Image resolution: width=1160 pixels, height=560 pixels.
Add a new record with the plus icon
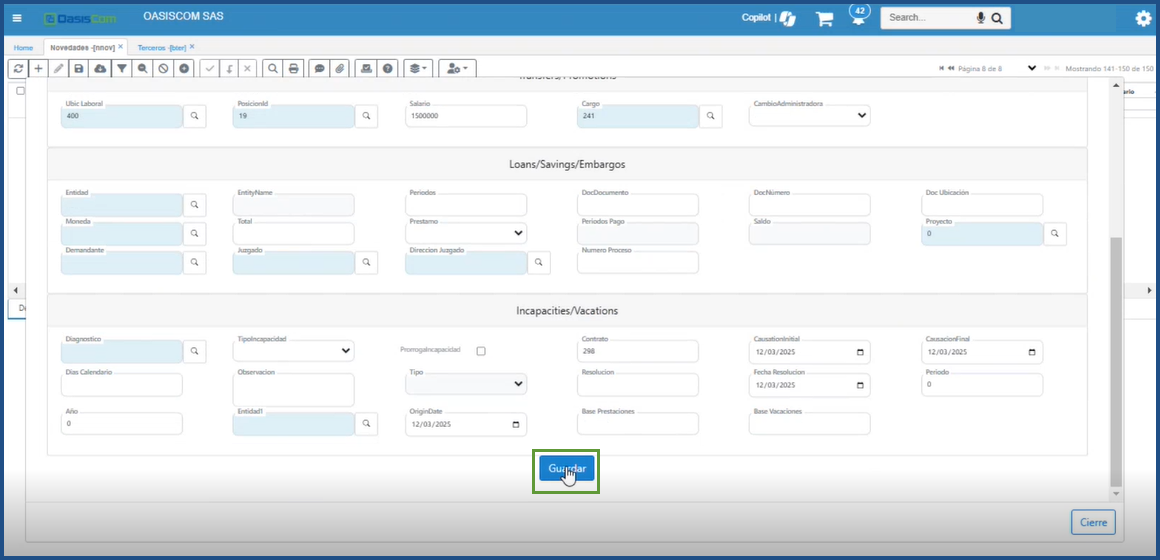point(38,68)
